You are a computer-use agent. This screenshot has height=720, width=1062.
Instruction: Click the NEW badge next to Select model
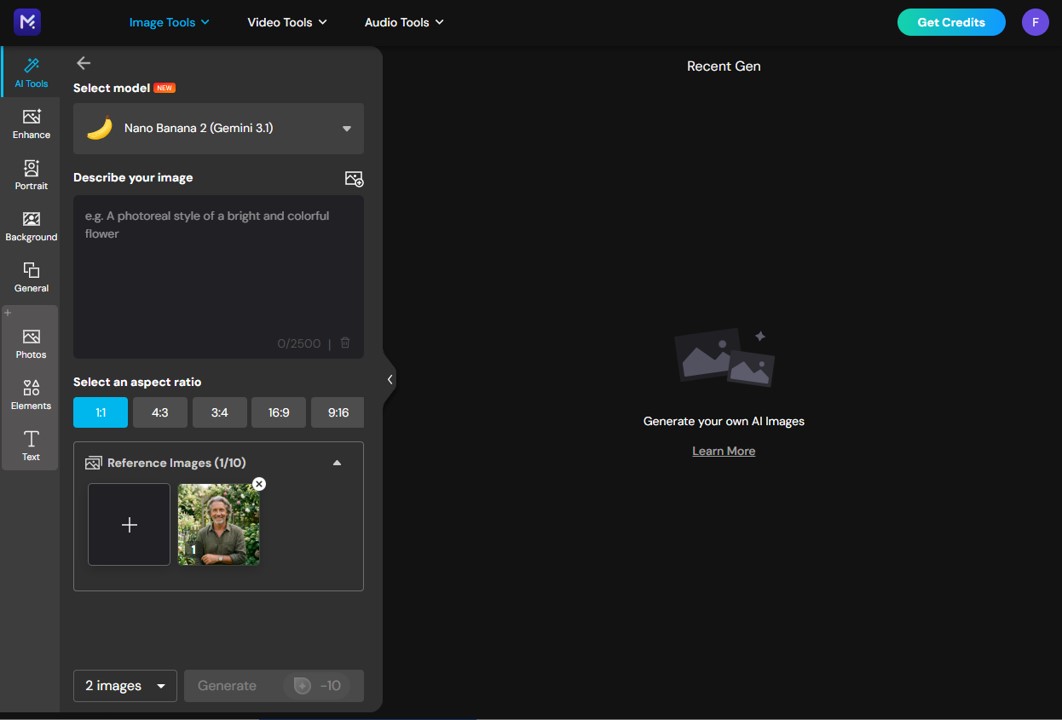pyautogui.click(x=165, y=88)
